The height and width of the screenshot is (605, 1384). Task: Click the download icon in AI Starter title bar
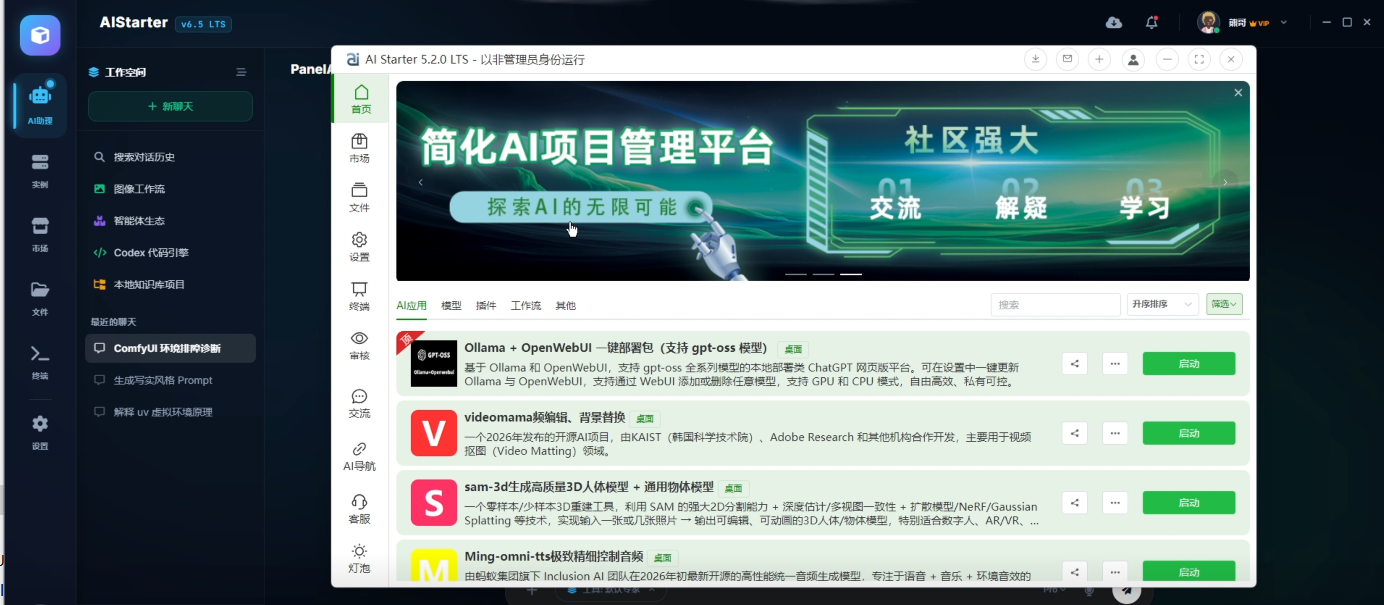coord(1036,59)
